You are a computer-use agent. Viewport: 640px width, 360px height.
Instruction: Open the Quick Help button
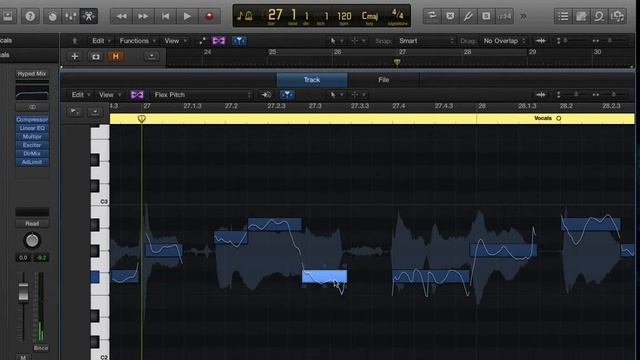point(30,16)
